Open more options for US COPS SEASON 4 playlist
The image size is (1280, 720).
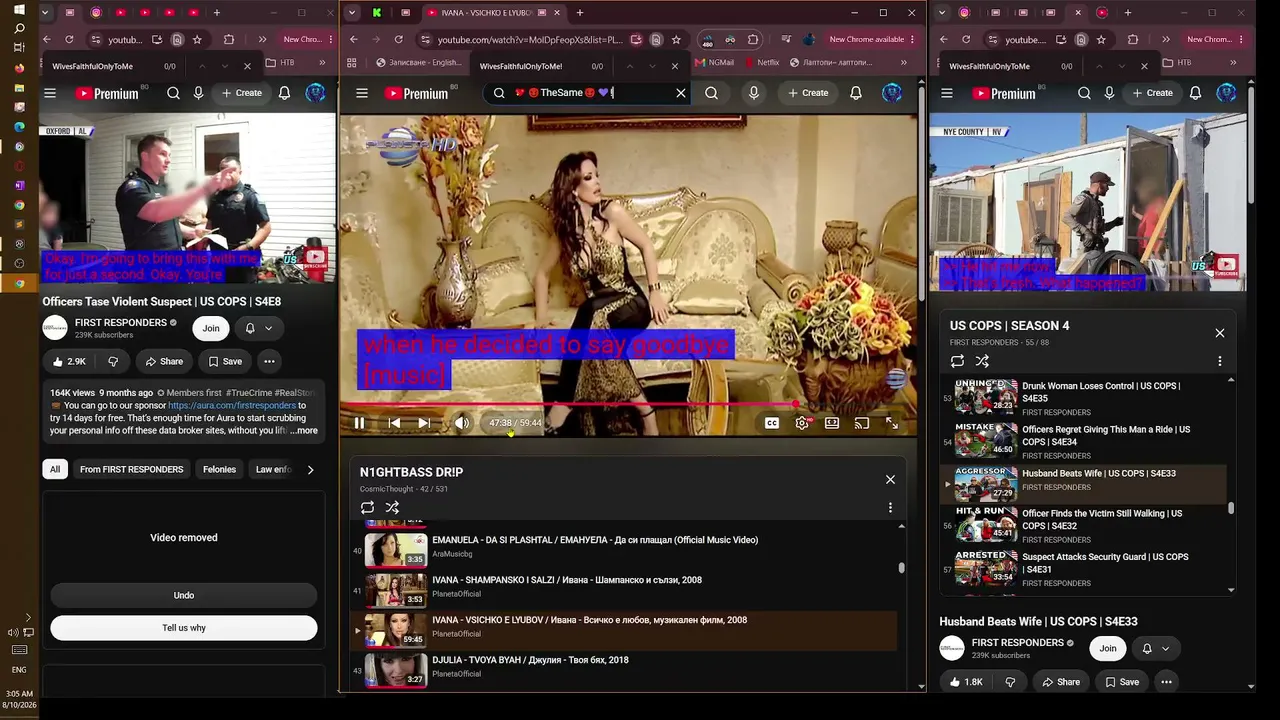click(1220, 361)
